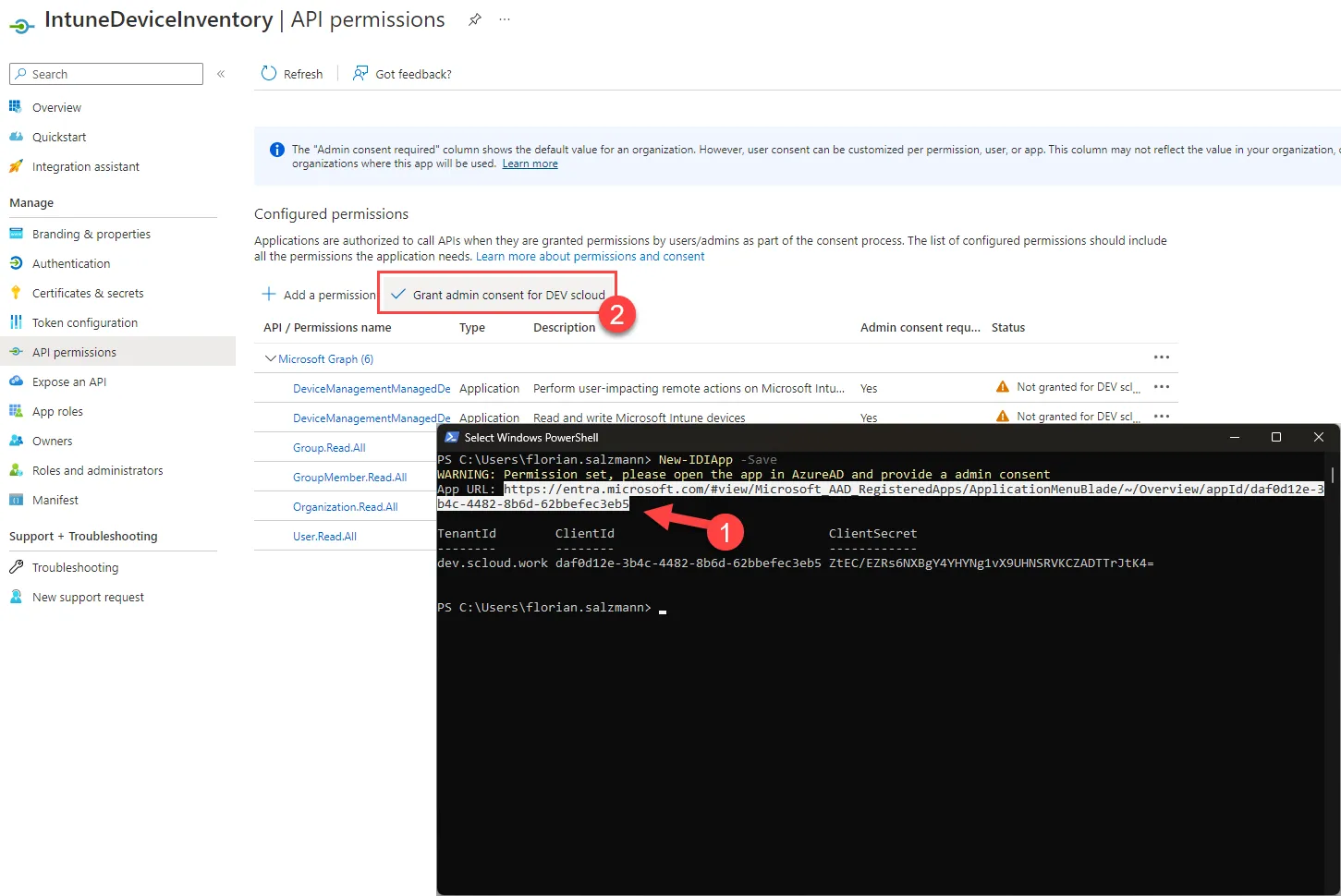The image size is (1341, 896).
Task: Click the Integration assistant rocket icon
Action: (x=16, y=166)
